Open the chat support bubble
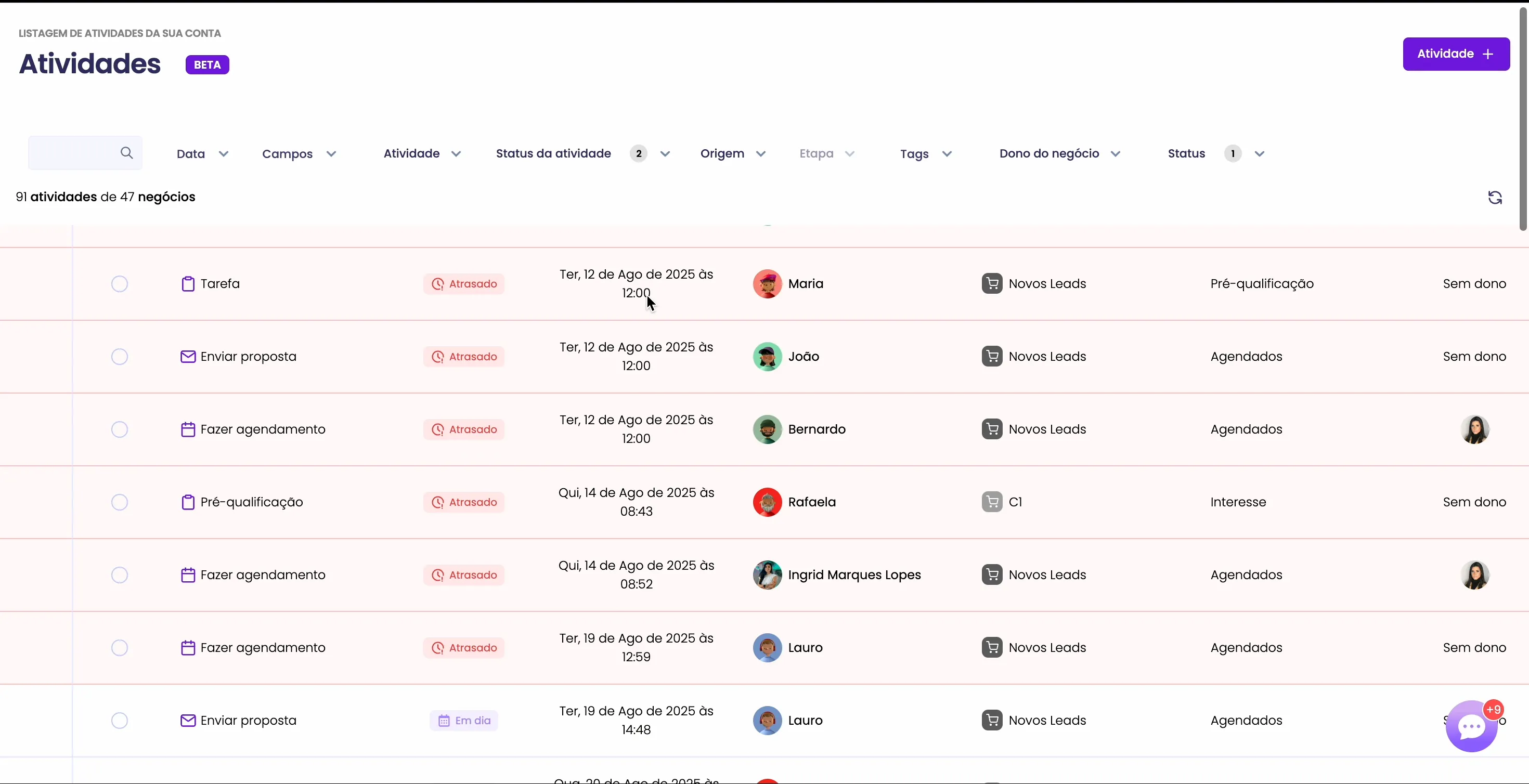The height and width of the screenshot is (784, 1529). coord(1471,726)
